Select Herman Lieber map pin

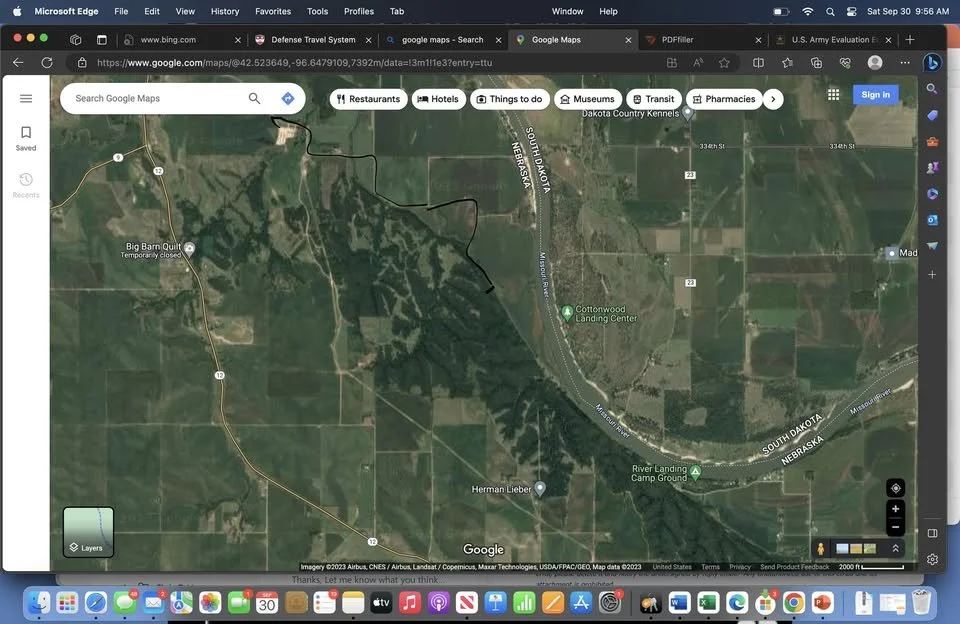(x=539, y=488)
